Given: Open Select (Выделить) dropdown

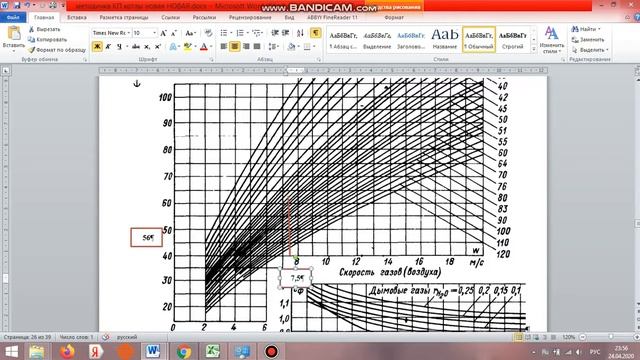Looking at the screenshot, I should point(607,50).
